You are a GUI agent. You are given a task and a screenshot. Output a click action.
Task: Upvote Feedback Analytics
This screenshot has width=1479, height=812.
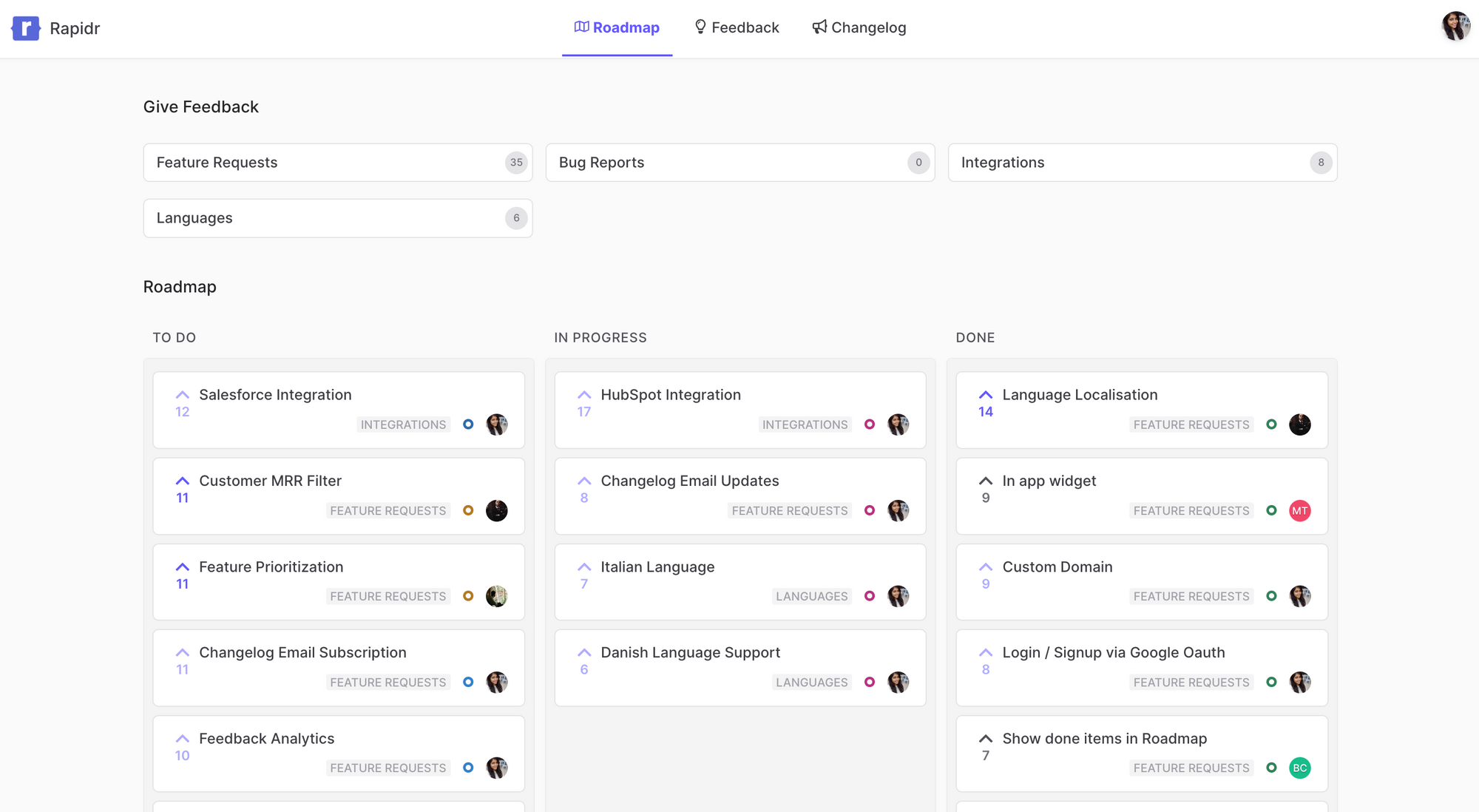[183, 747]
